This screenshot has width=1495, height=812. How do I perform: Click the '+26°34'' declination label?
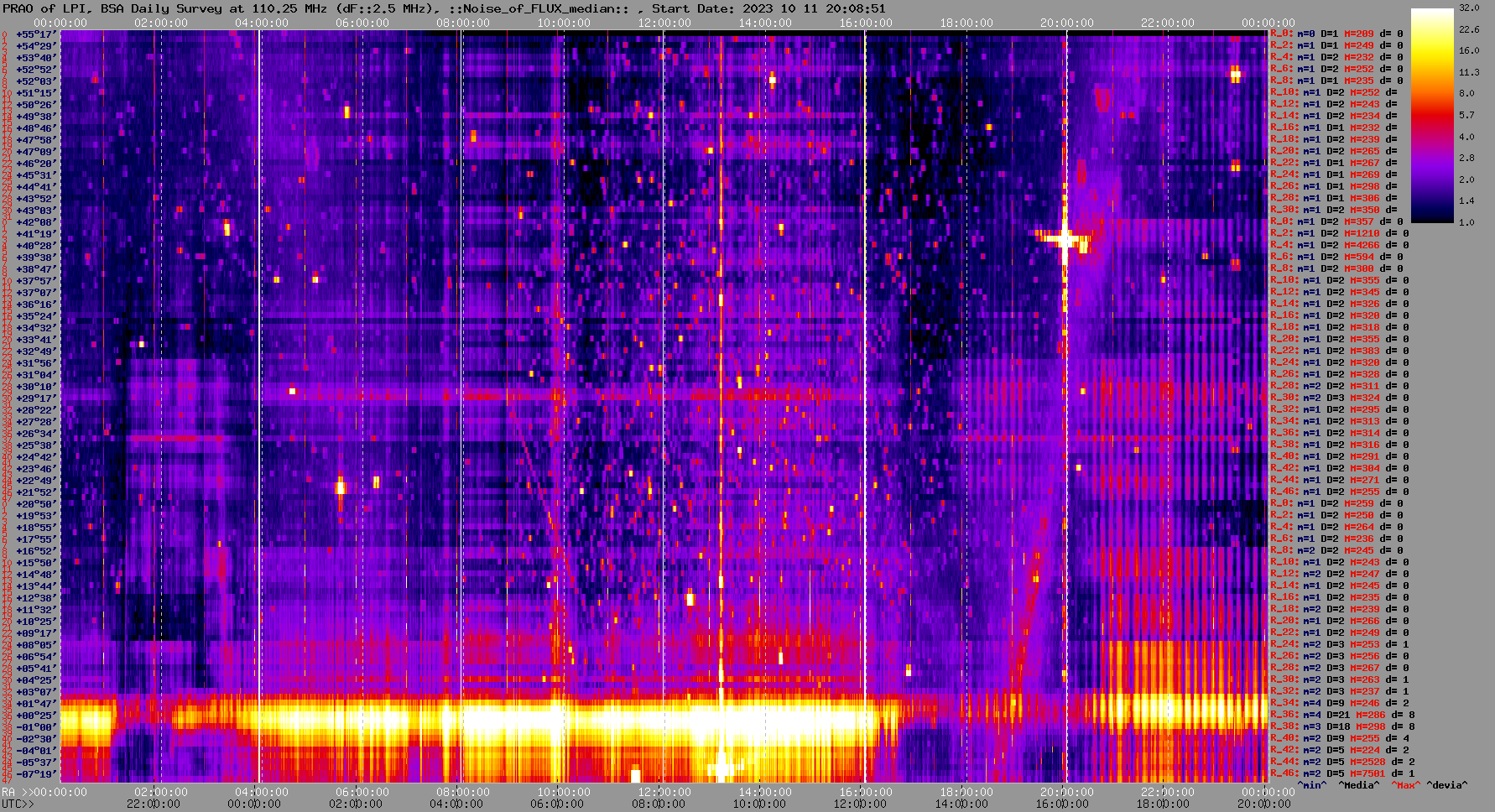[35, 434]
